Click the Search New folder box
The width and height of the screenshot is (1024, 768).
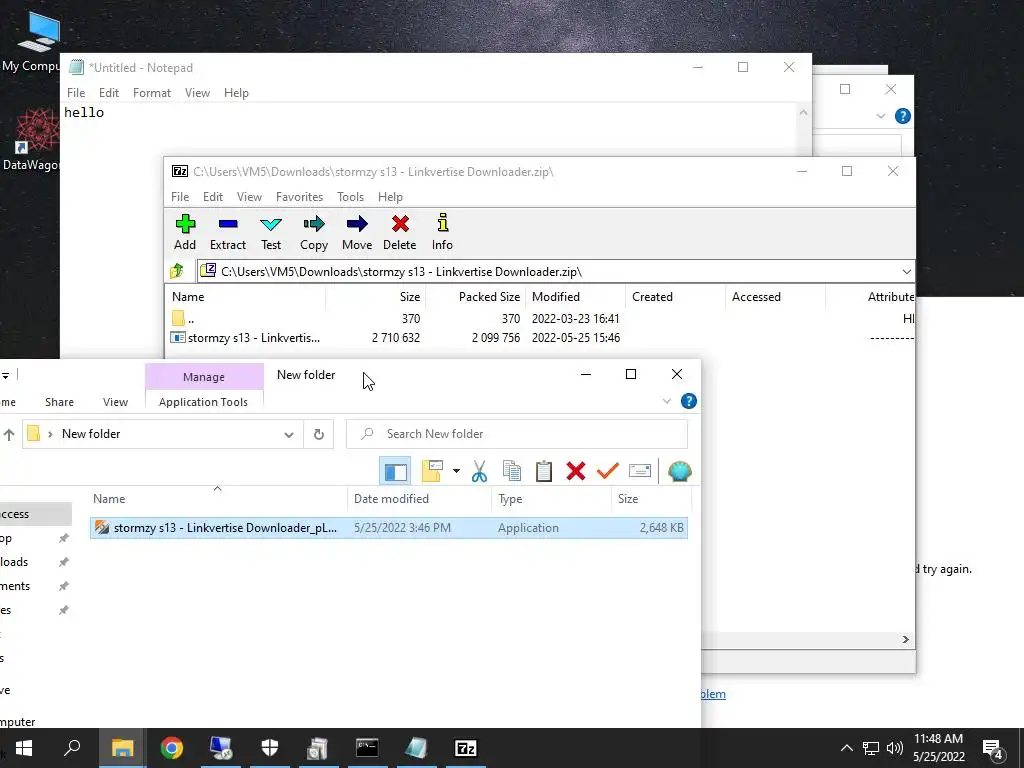517,434
